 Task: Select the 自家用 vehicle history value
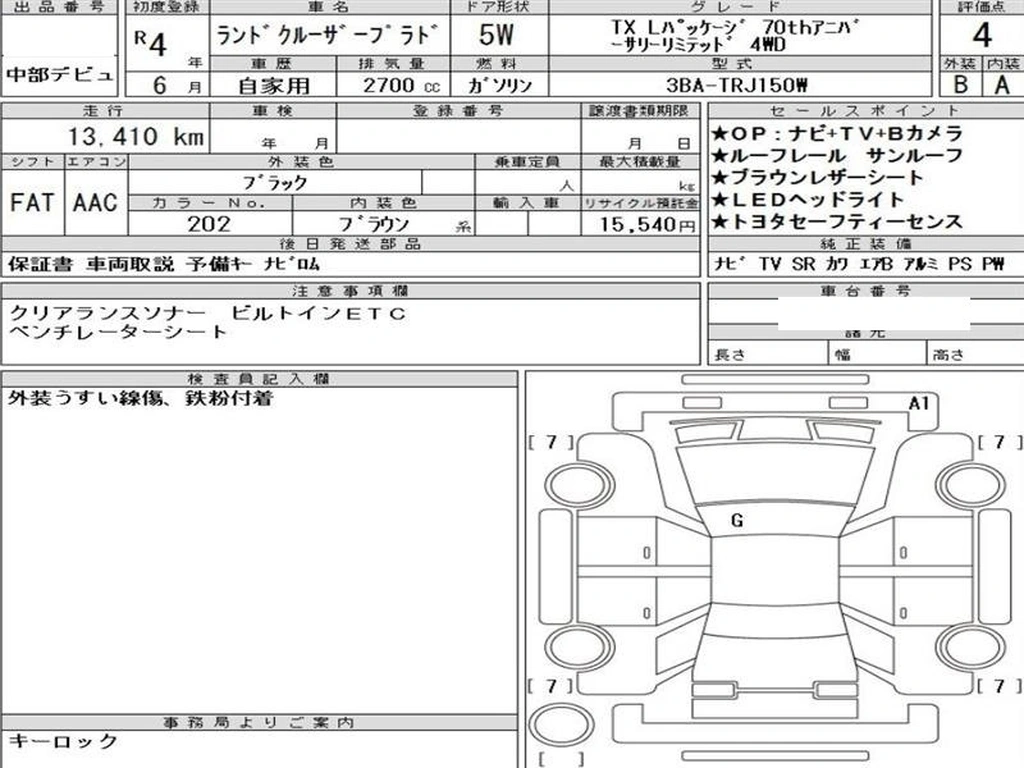click(x=274, y=86)
